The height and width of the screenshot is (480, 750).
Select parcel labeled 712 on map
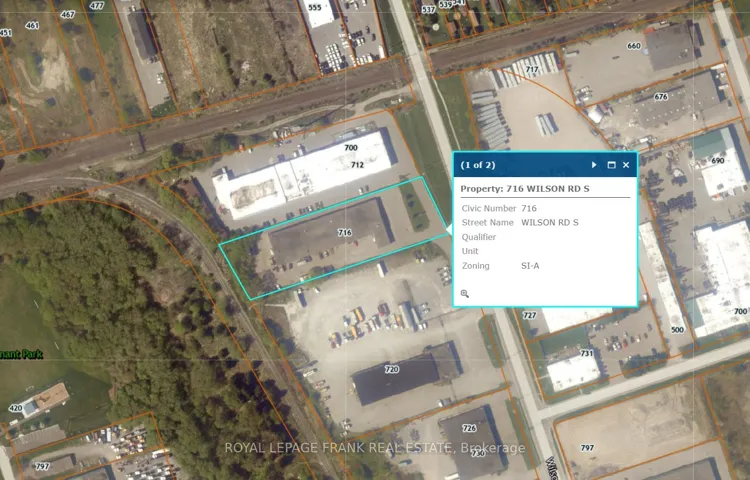point(357,165)
